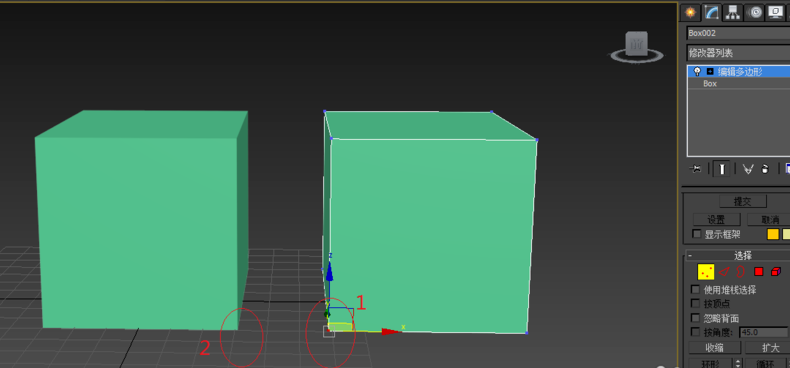Click the 环形 ring button
790x368 pixels.
point(710,363)
